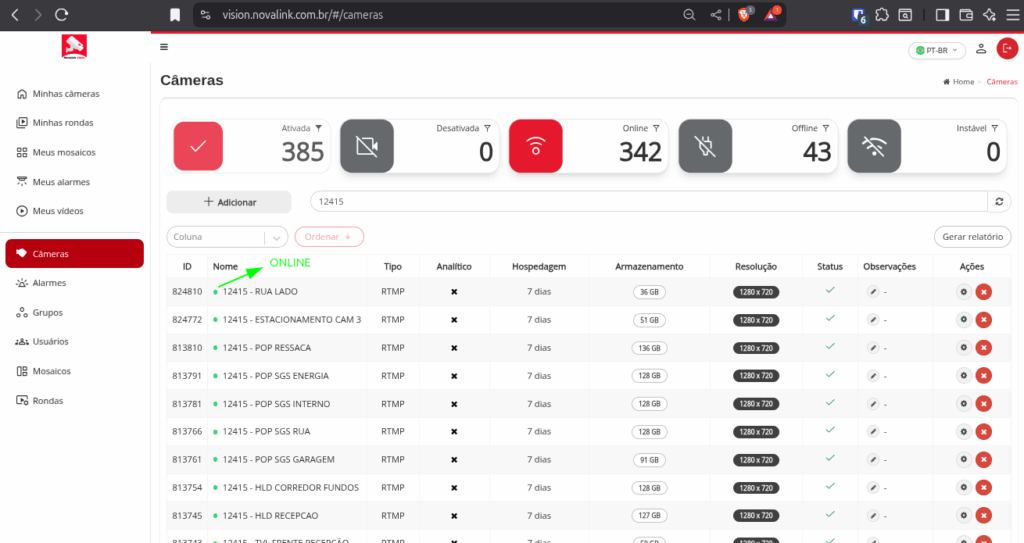The image size is (1024, 543).
Task: Click the hamburger menu icon
Action: point(164,47)
